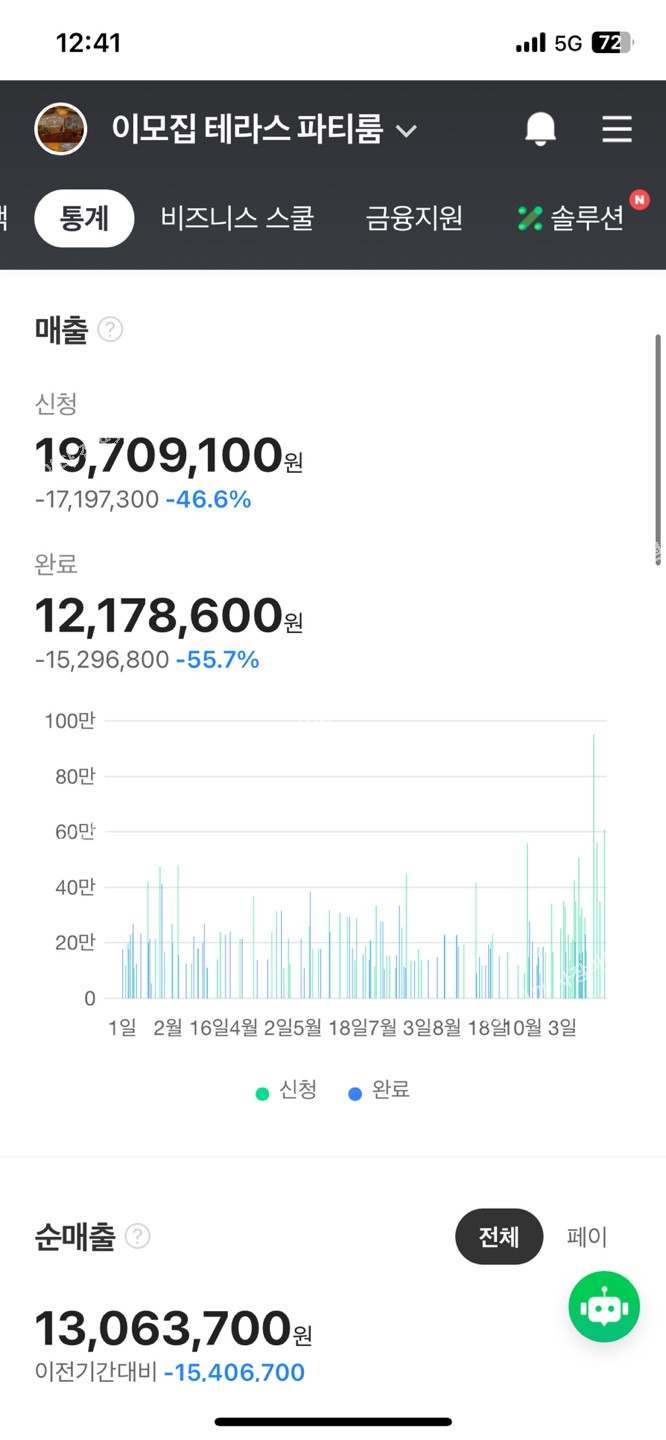Select 전체 net sales filter
The image size is (666, 1440).
coord(498,1237)
